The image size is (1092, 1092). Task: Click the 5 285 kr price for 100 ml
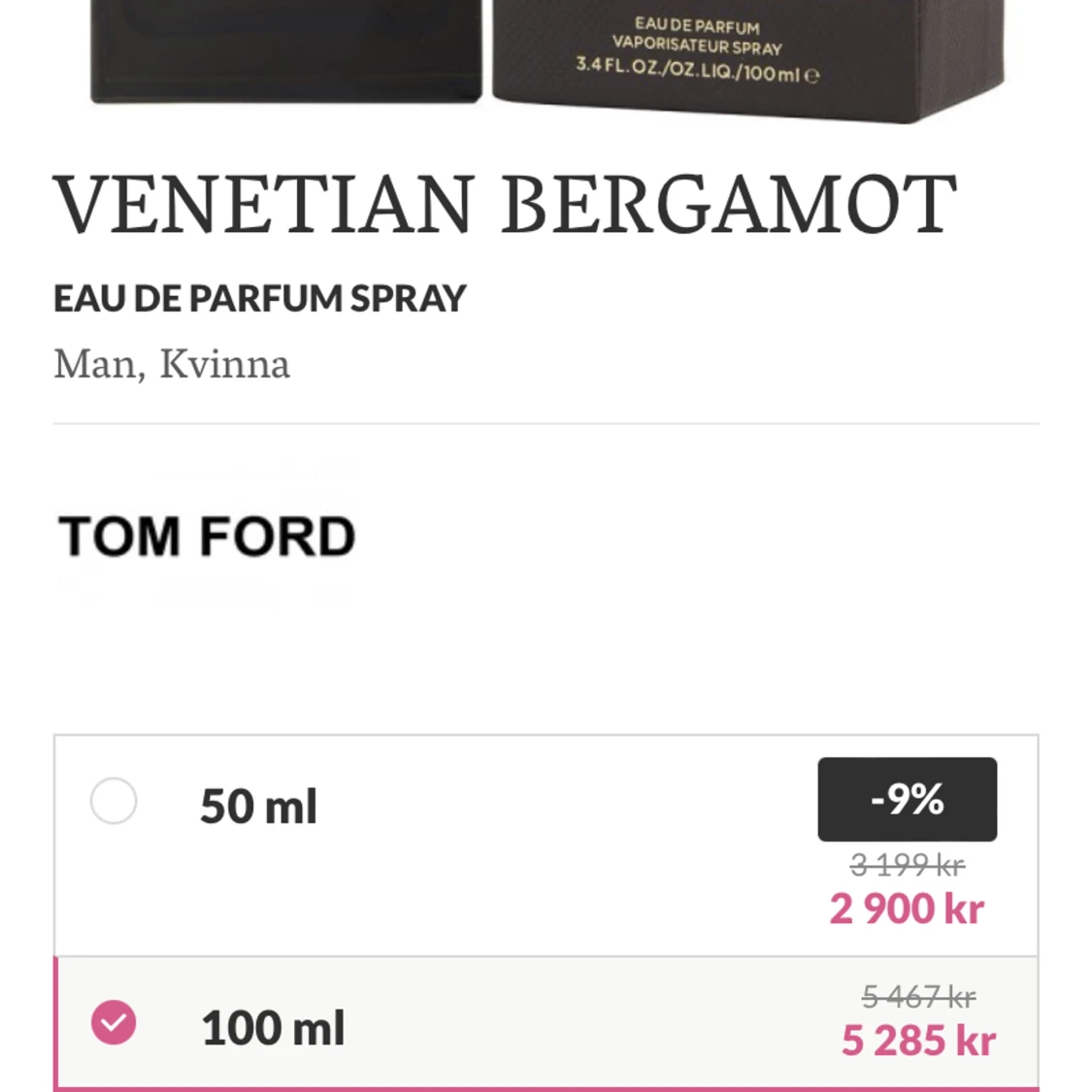916,1040
